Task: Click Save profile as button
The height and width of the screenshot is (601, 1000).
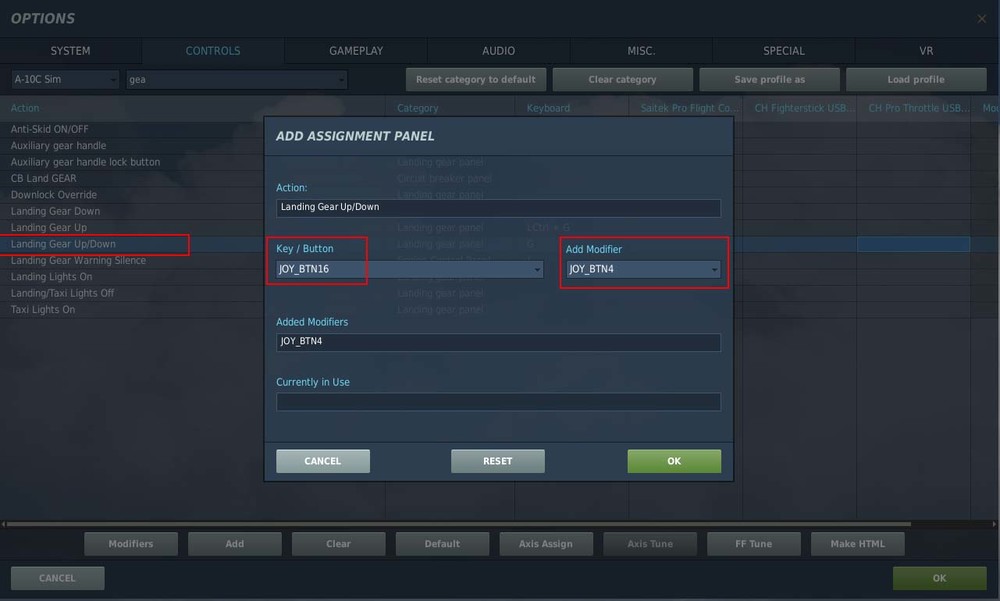Action: click(x=769, y=79)
